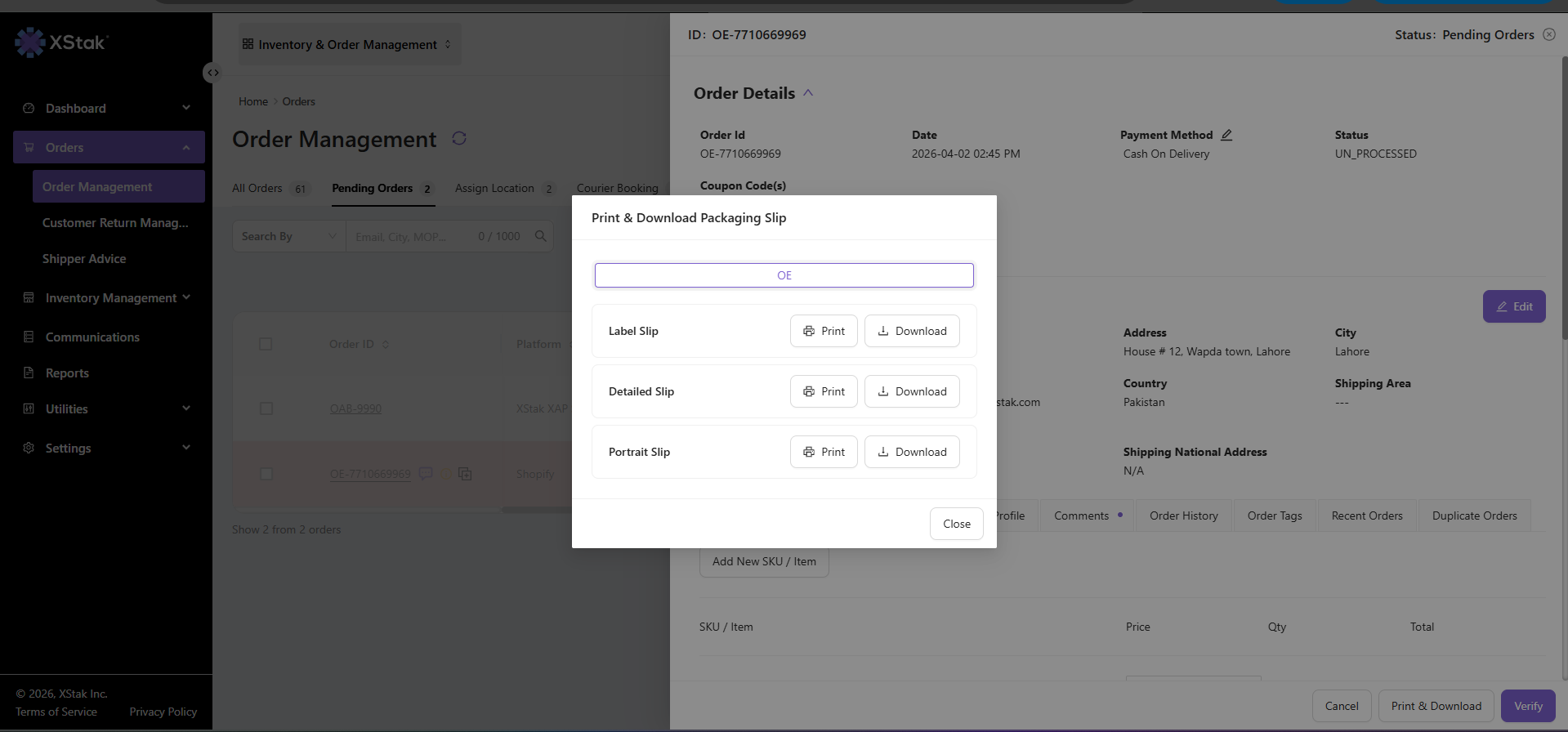
Task: Click the copy icon beside OE-7710669969
Action: [x=465, y=474]
